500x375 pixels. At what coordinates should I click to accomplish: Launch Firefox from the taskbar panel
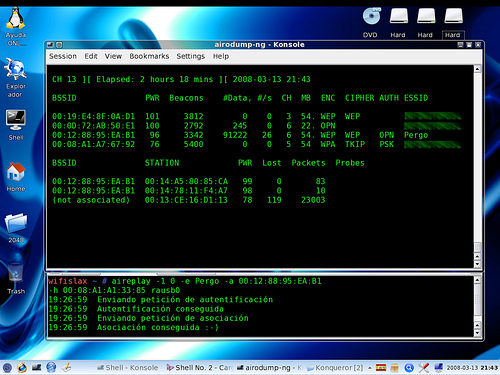pos(22,368)
